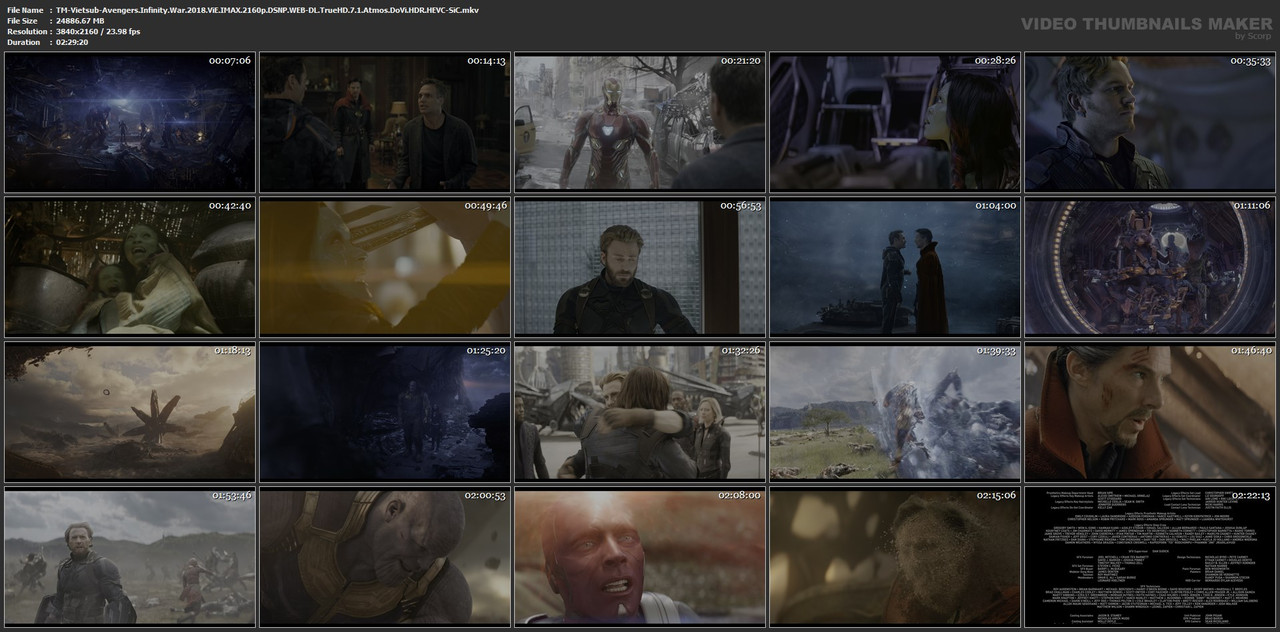
Task: Select the thumbnail at 00:49:46
Action: click(385, 267)
